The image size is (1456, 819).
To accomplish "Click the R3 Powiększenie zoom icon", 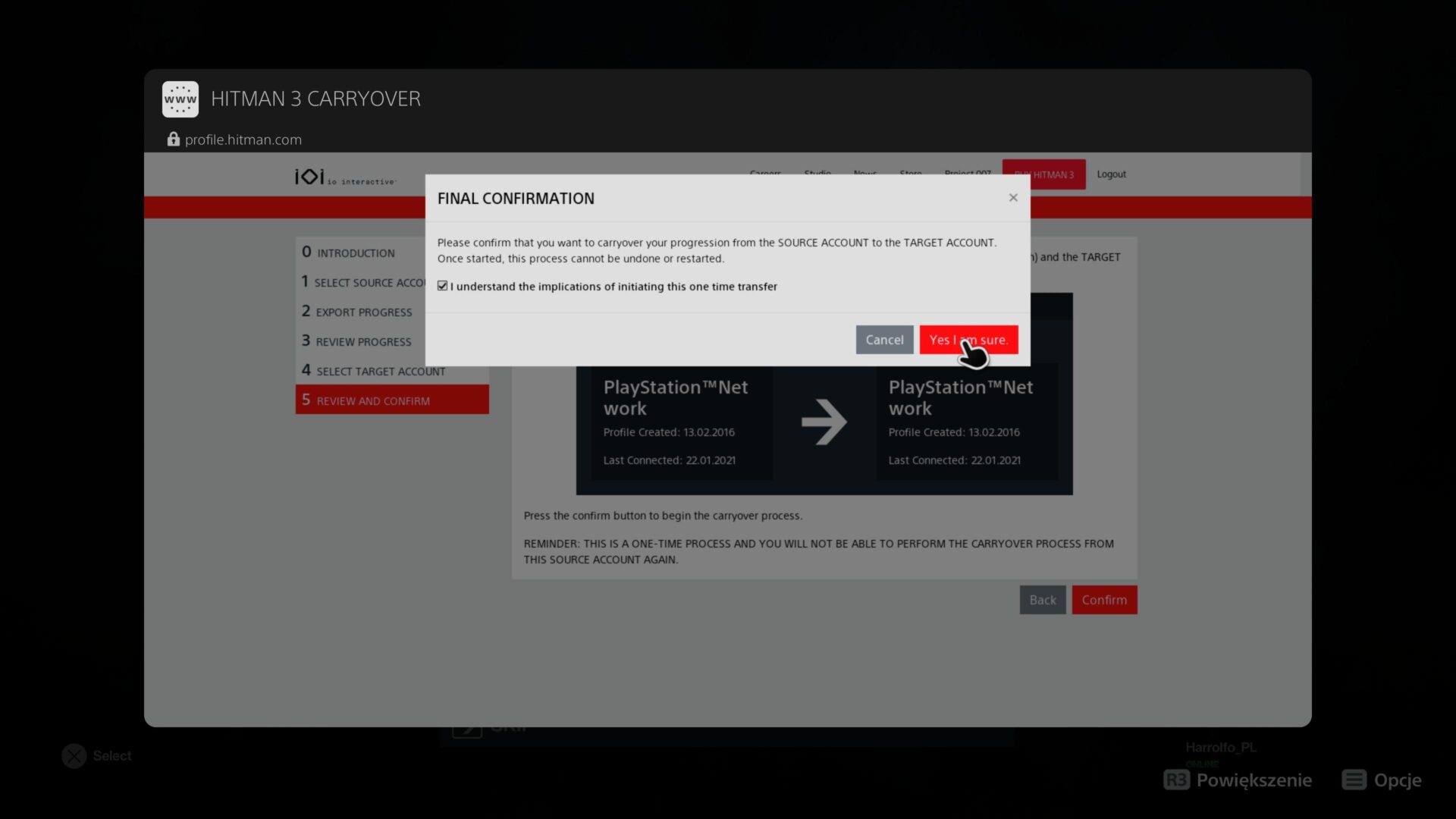I will tap(1176, 780).
